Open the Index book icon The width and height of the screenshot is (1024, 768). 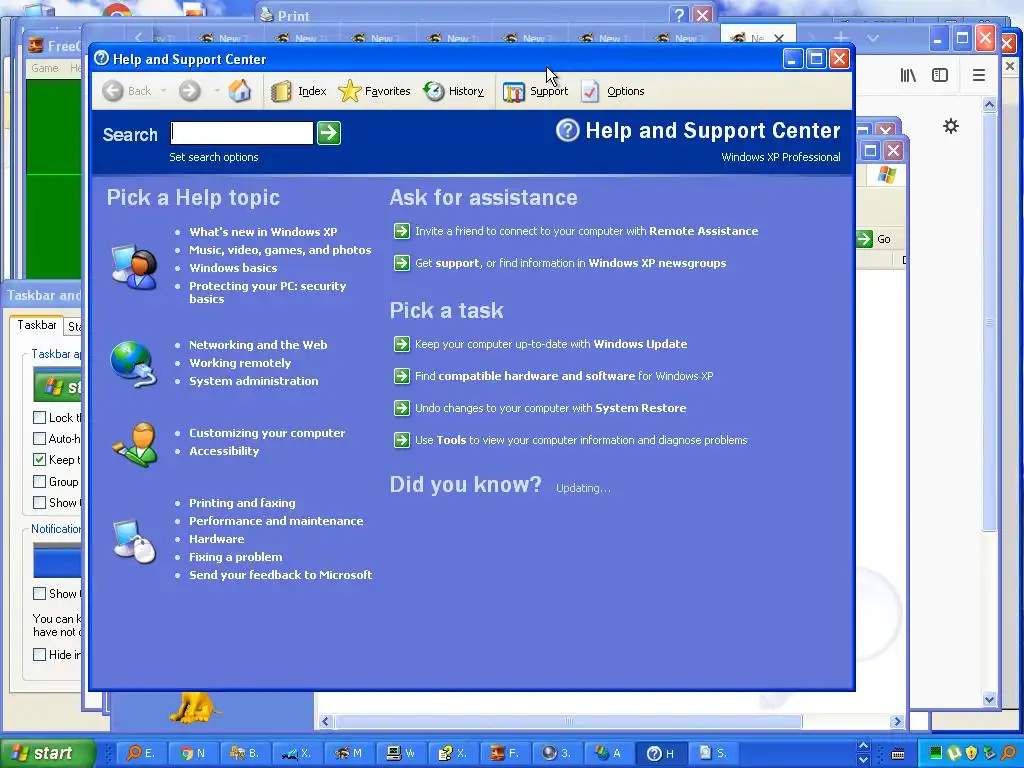point(281,91)
